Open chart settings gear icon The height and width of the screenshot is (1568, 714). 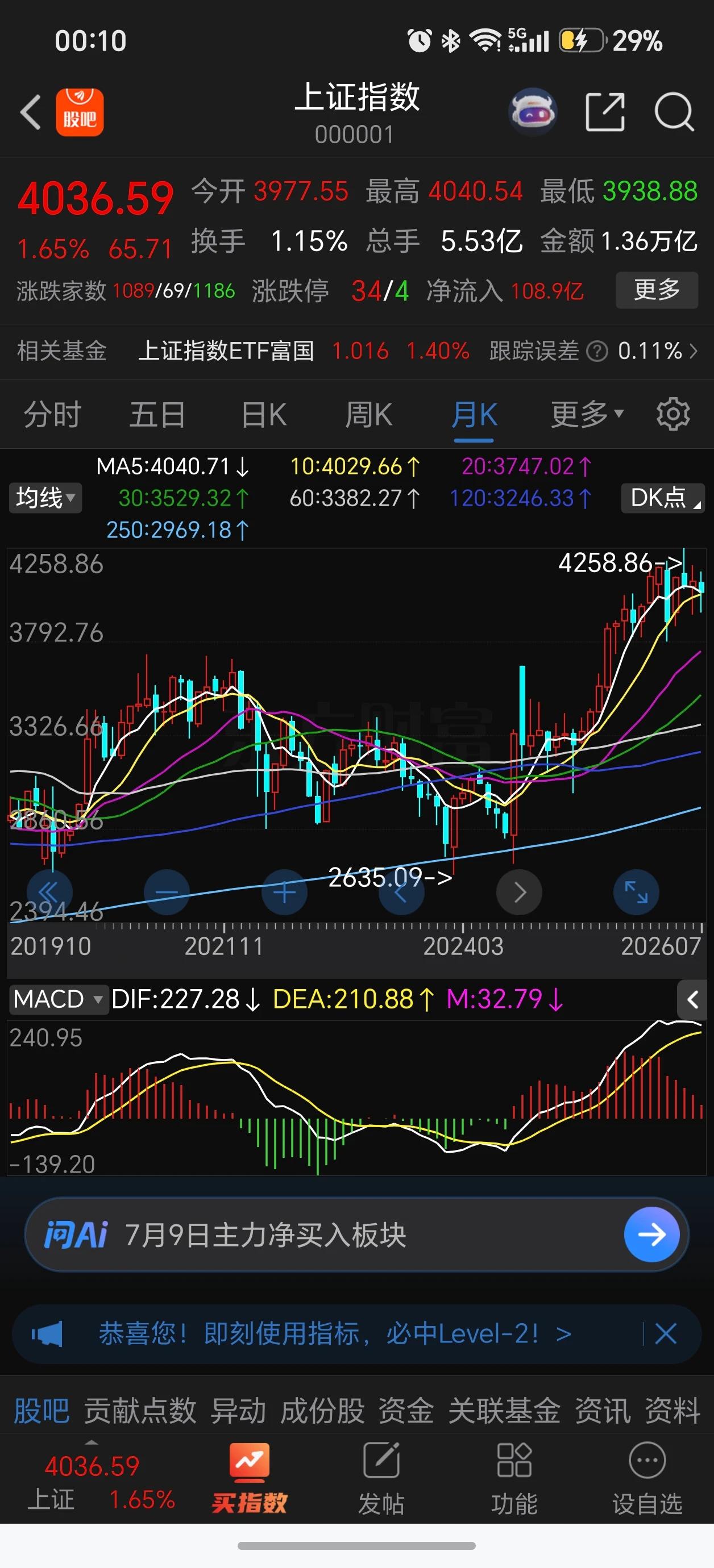673,414
